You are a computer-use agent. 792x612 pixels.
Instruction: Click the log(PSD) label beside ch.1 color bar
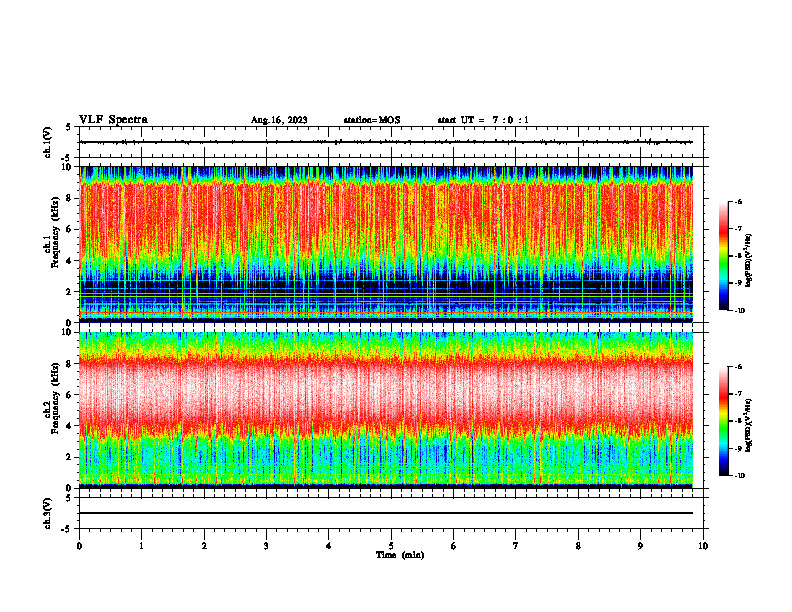749,260
